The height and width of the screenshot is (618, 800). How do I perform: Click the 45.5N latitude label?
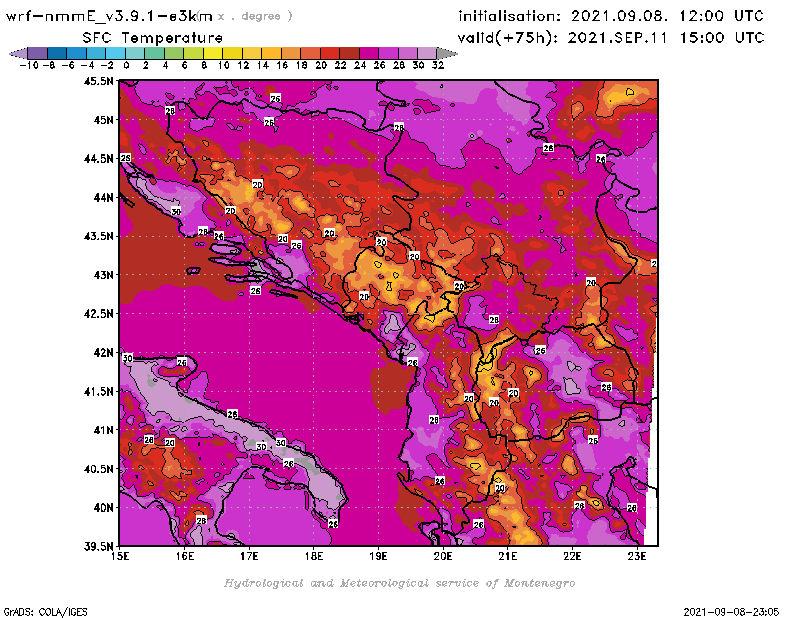[98, 81]
